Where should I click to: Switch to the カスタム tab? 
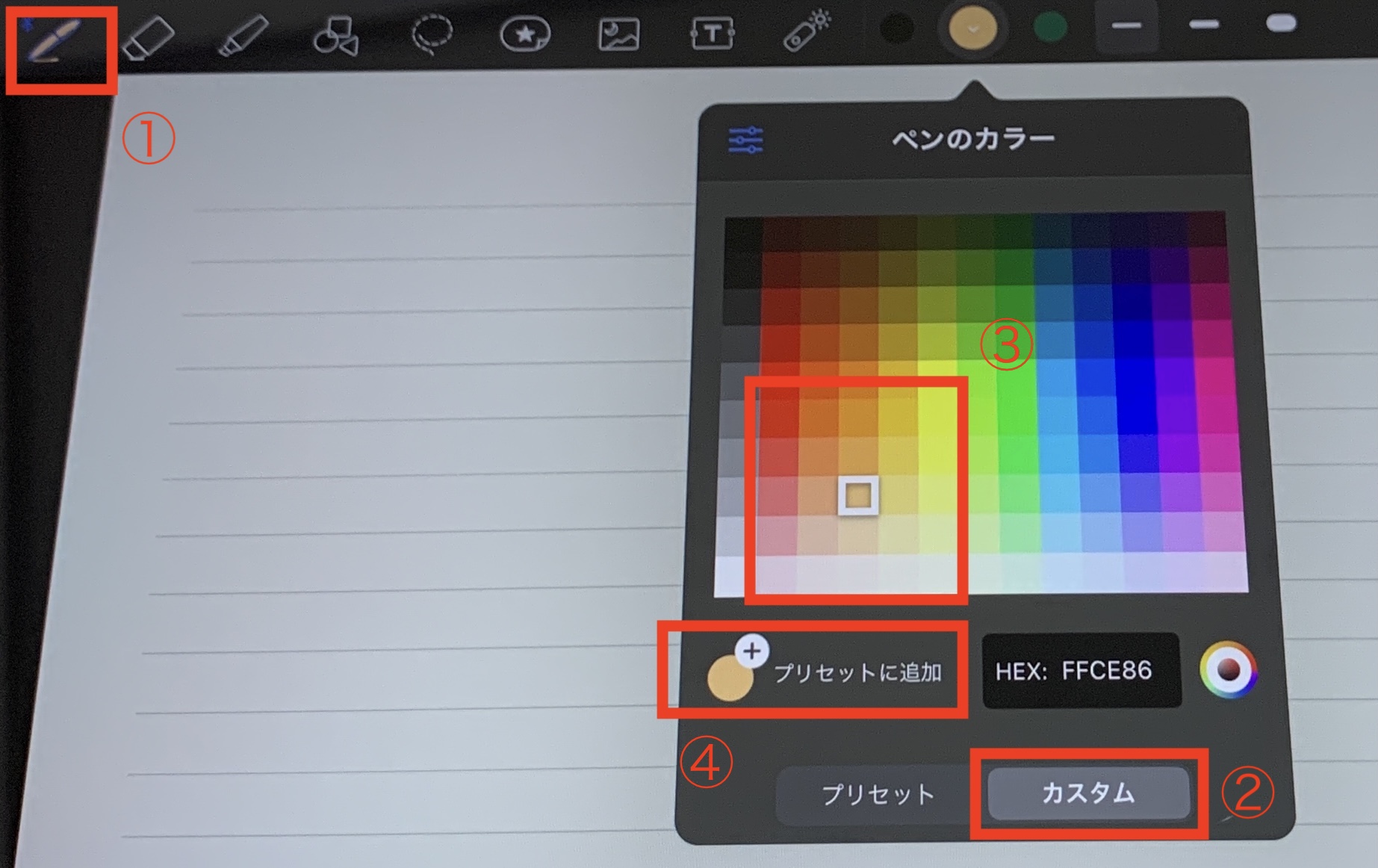1089,794
